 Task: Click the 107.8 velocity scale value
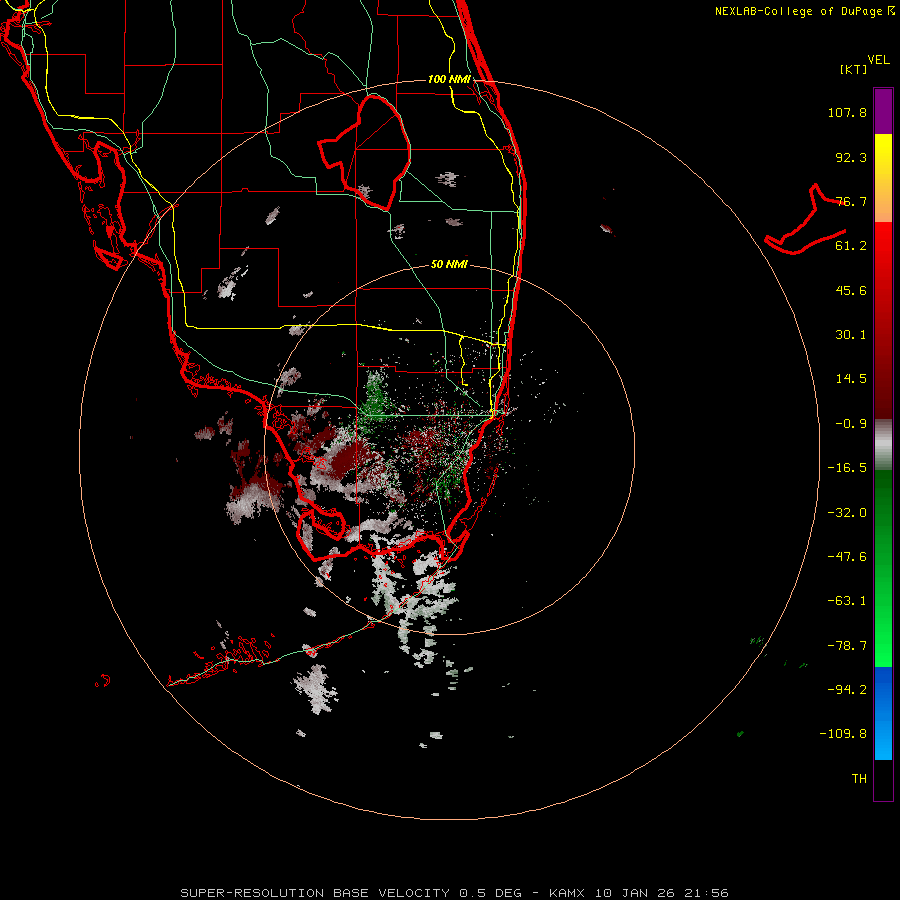point(847,112)
